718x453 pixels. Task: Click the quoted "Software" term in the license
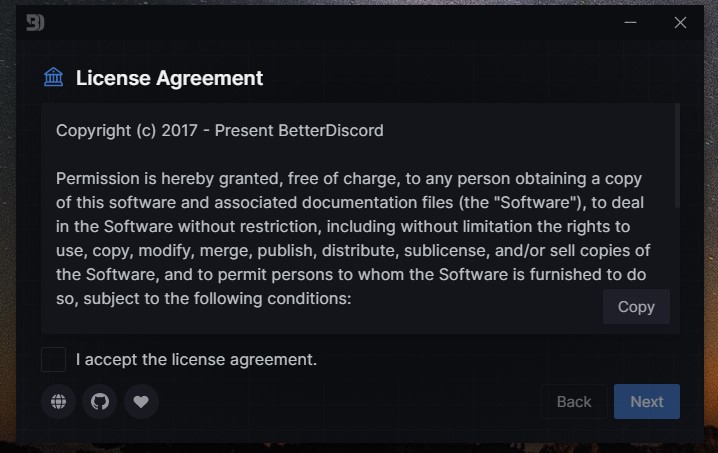pyautogui.click(x=533, y=202)
